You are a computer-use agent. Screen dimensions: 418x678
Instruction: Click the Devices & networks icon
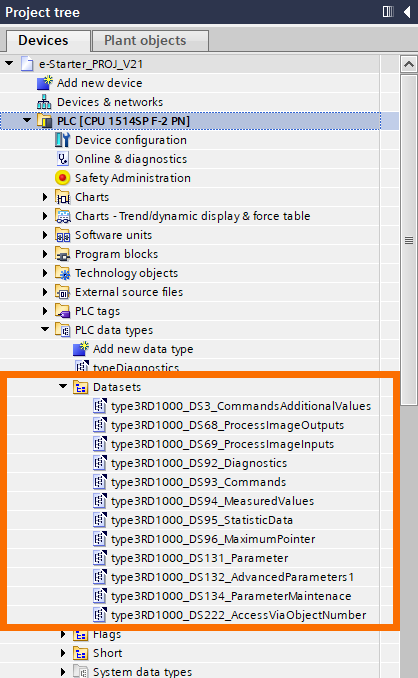[x=44, y=102]
